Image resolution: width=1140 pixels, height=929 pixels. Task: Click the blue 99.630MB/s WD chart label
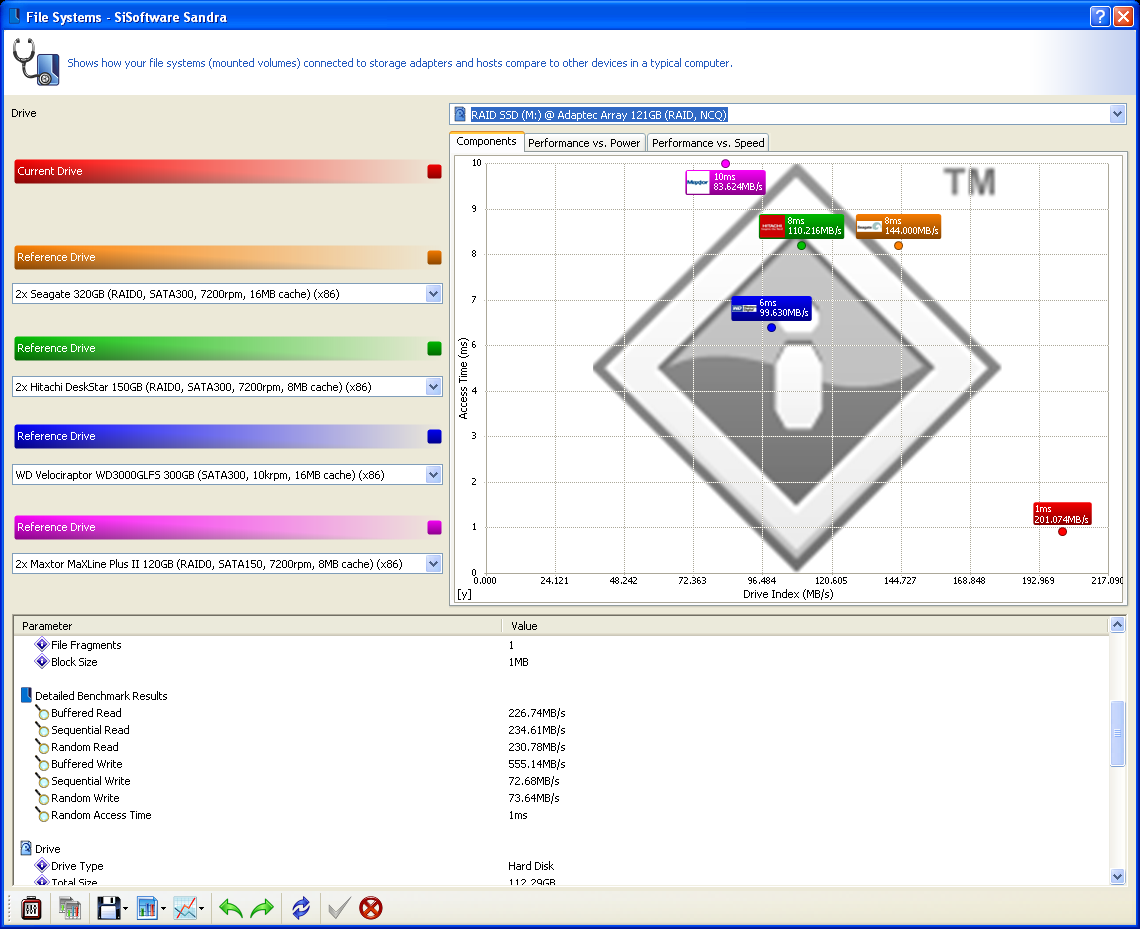pyautogui.click(x=771, y=308)
